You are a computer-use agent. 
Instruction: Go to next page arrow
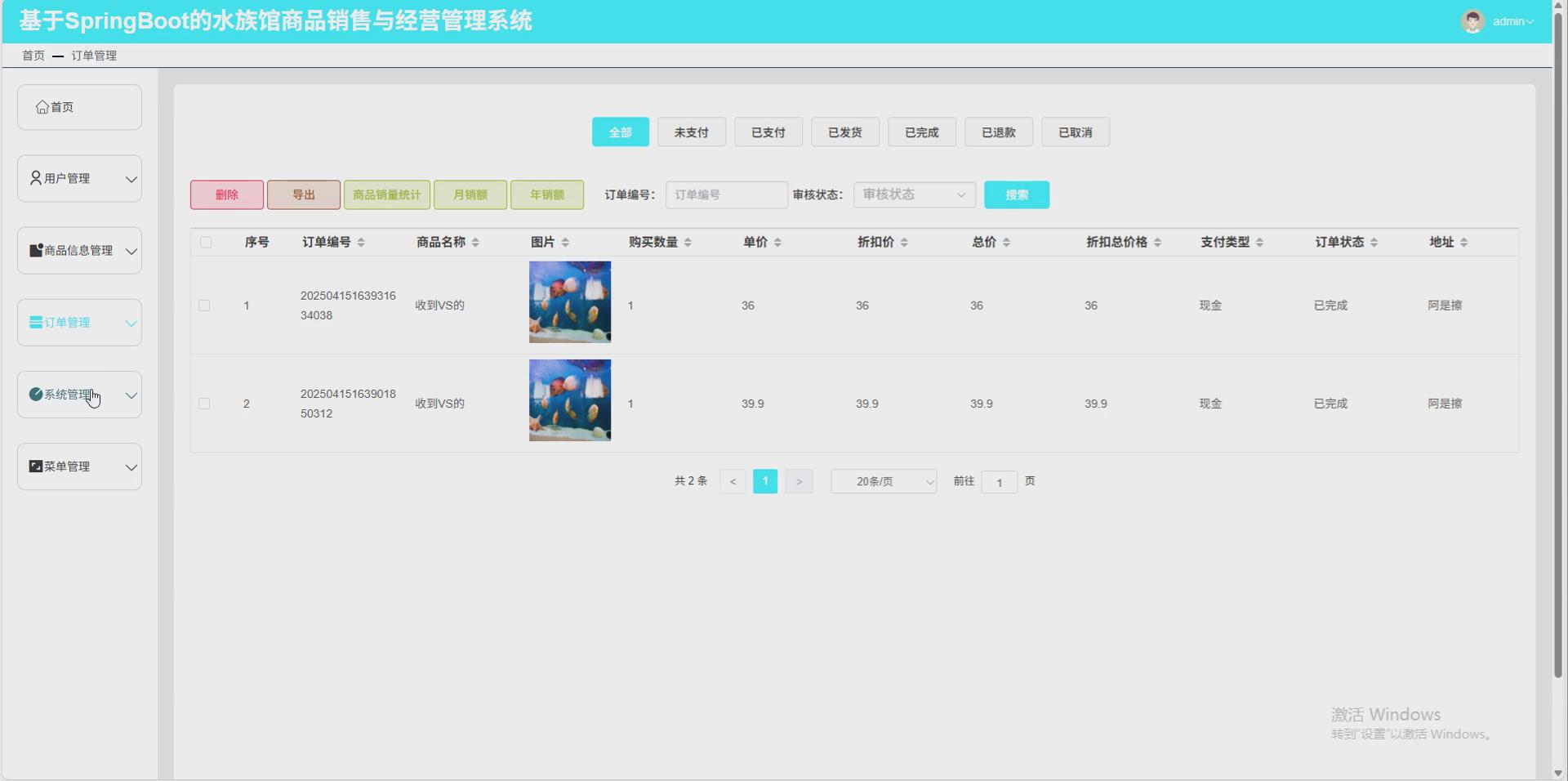800,482
